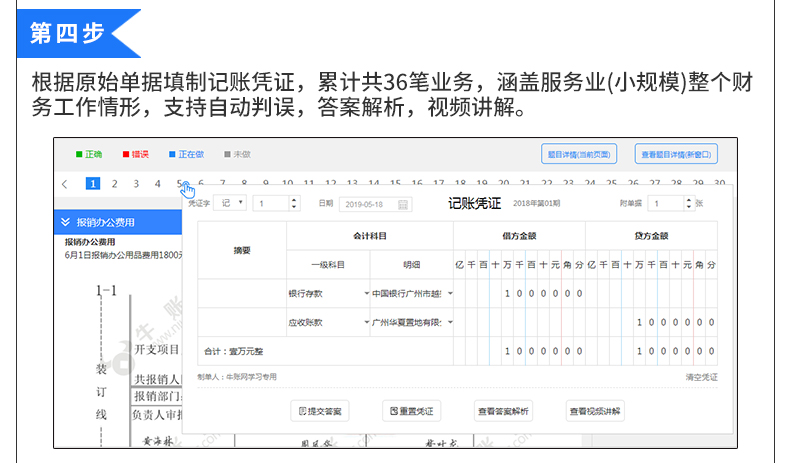Open 查看答案解析 answer analysis
This screenshot has height=463, width=790.
point(504,411)
